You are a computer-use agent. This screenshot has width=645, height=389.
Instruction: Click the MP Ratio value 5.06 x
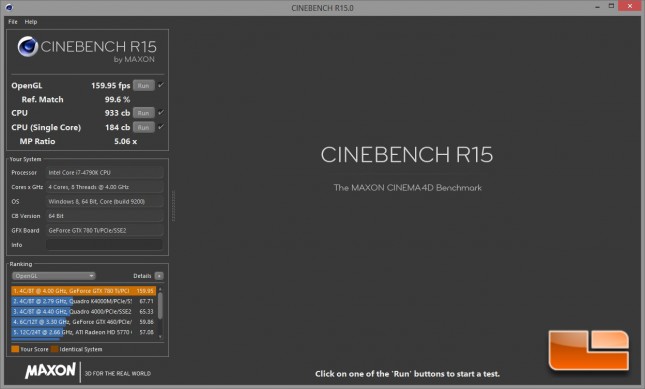pos(125,141)
